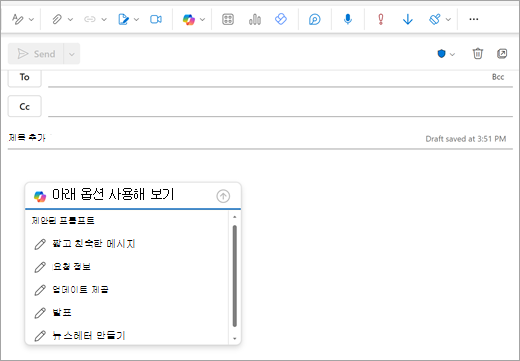Click the prompt list scrollbar thumb
The image size is (520, 361).
(x=235, y=276)
